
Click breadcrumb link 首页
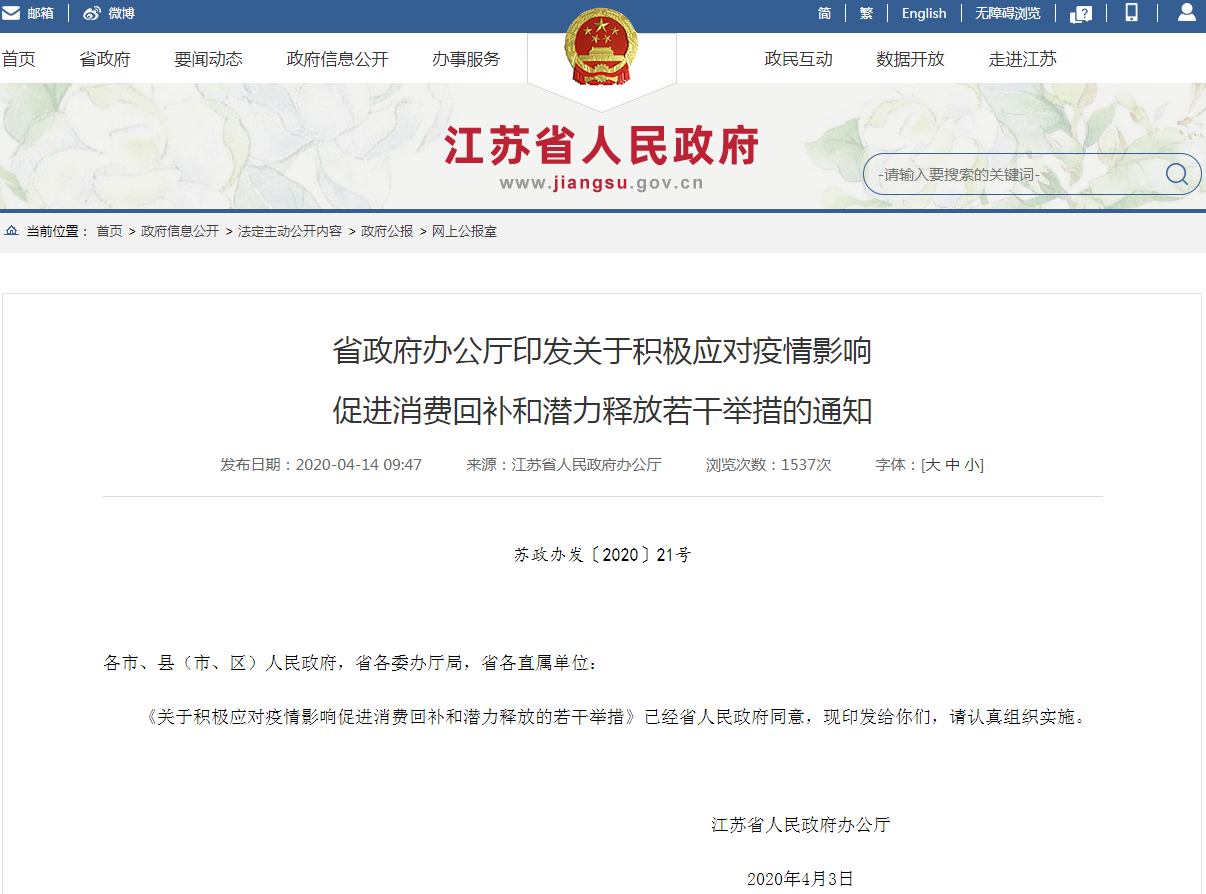109,231
